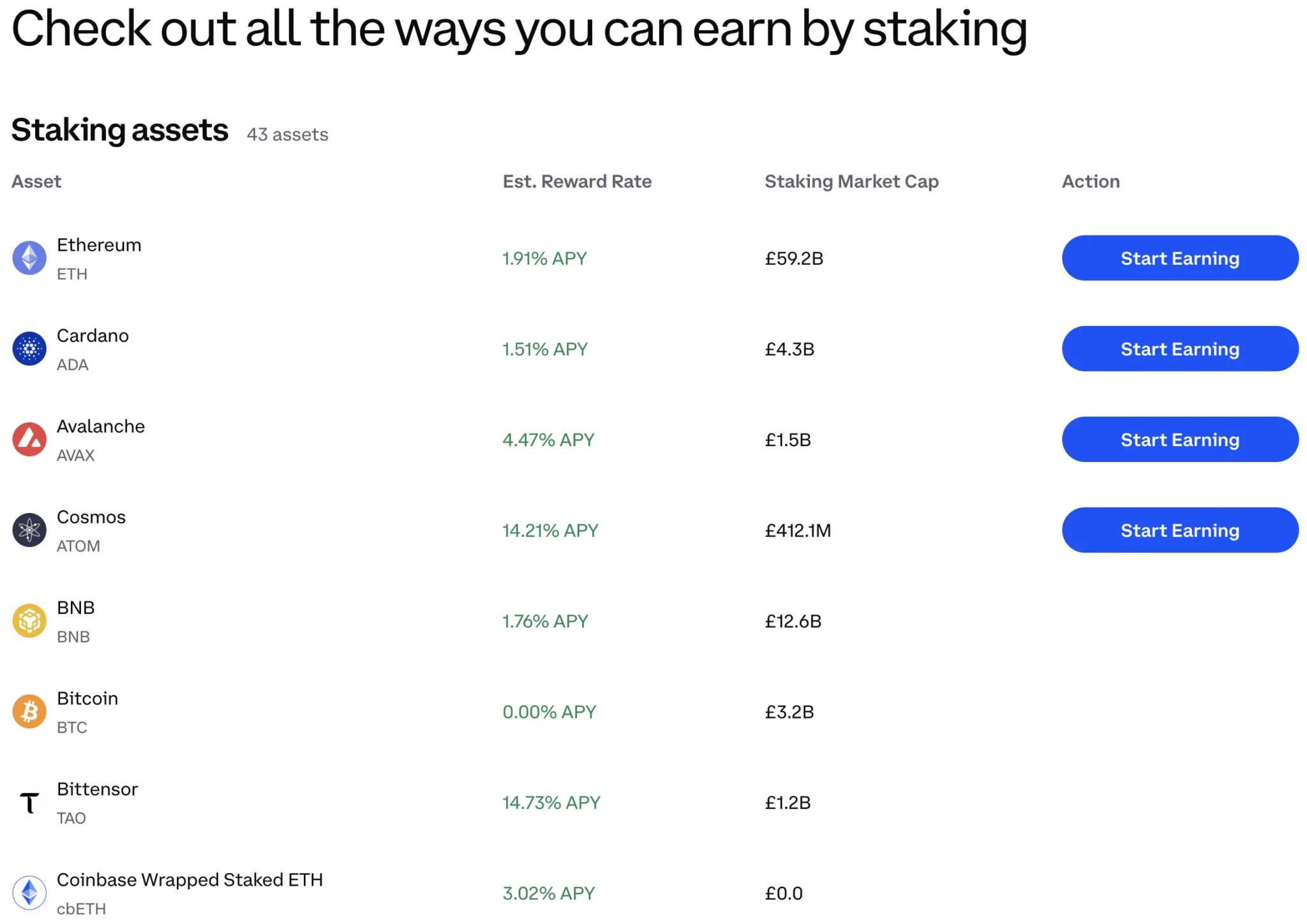Click the Est. Reward Rate header

[x=577, y=182]
